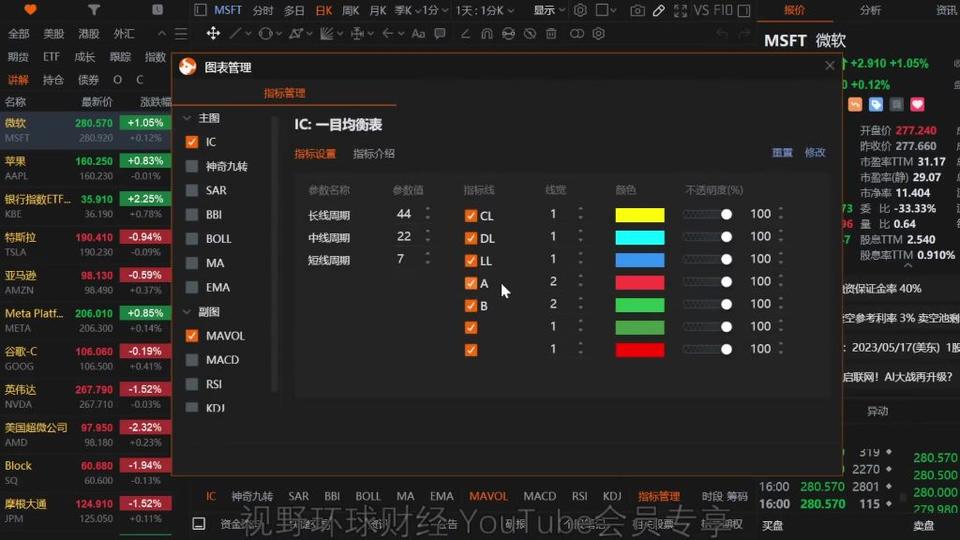Close the 图表管理 dialog

[x=830, y=66]
